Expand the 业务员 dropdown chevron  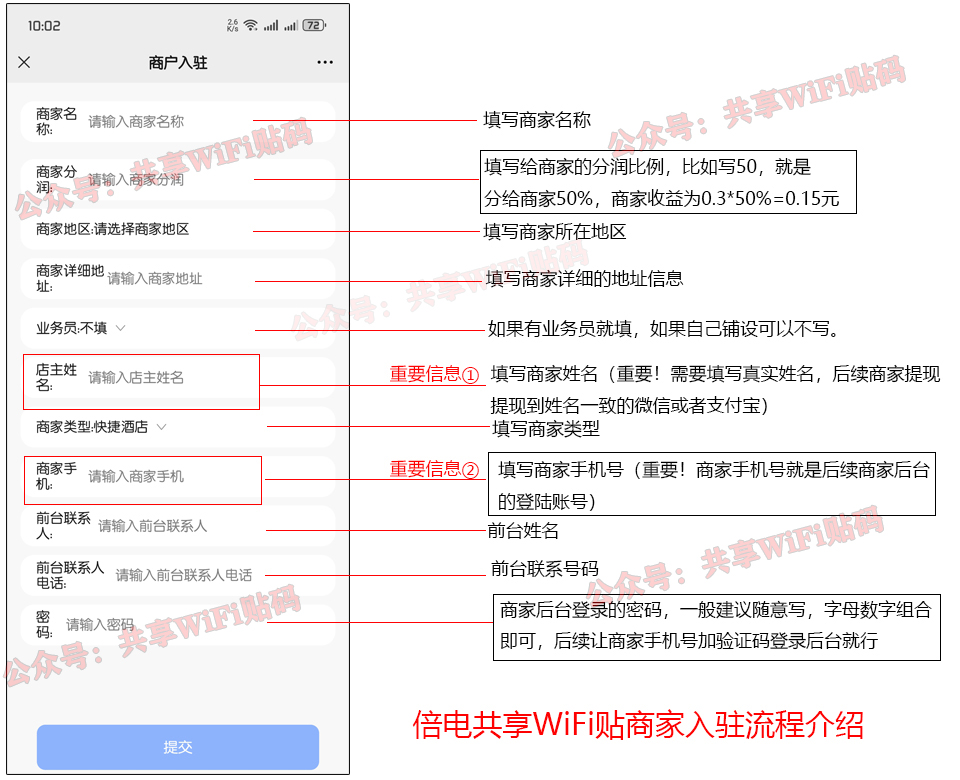[x=120, y=327]
